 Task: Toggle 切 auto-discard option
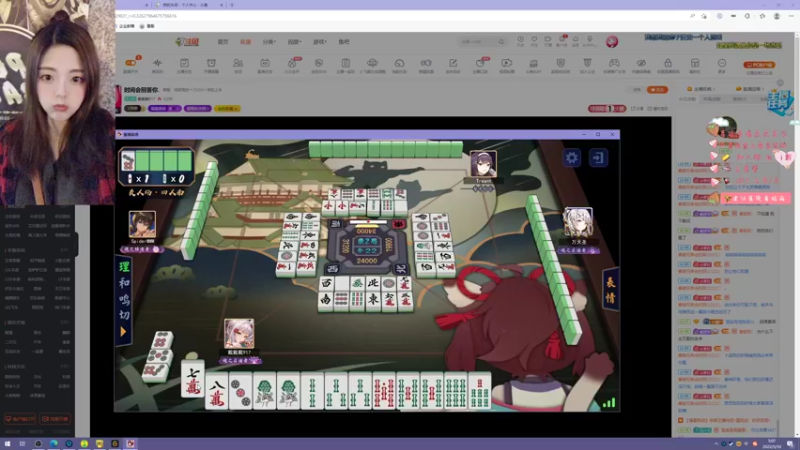tap(124, 315)
